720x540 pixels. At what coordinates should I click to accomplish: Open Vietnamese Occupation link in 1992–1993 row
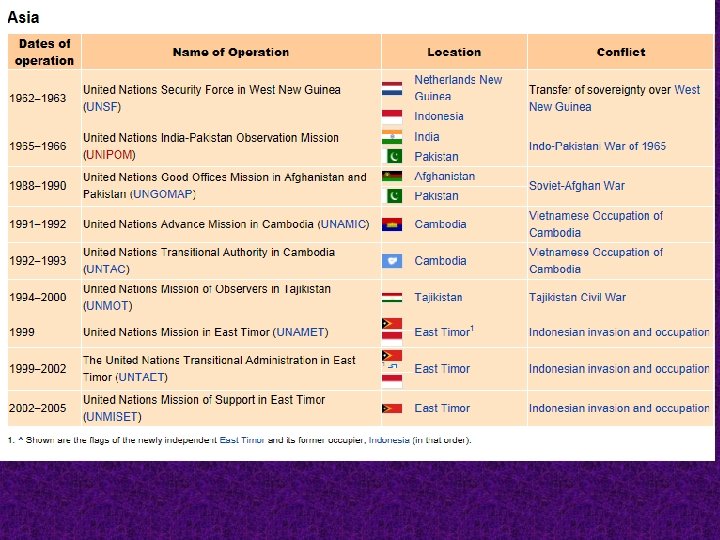596,261
